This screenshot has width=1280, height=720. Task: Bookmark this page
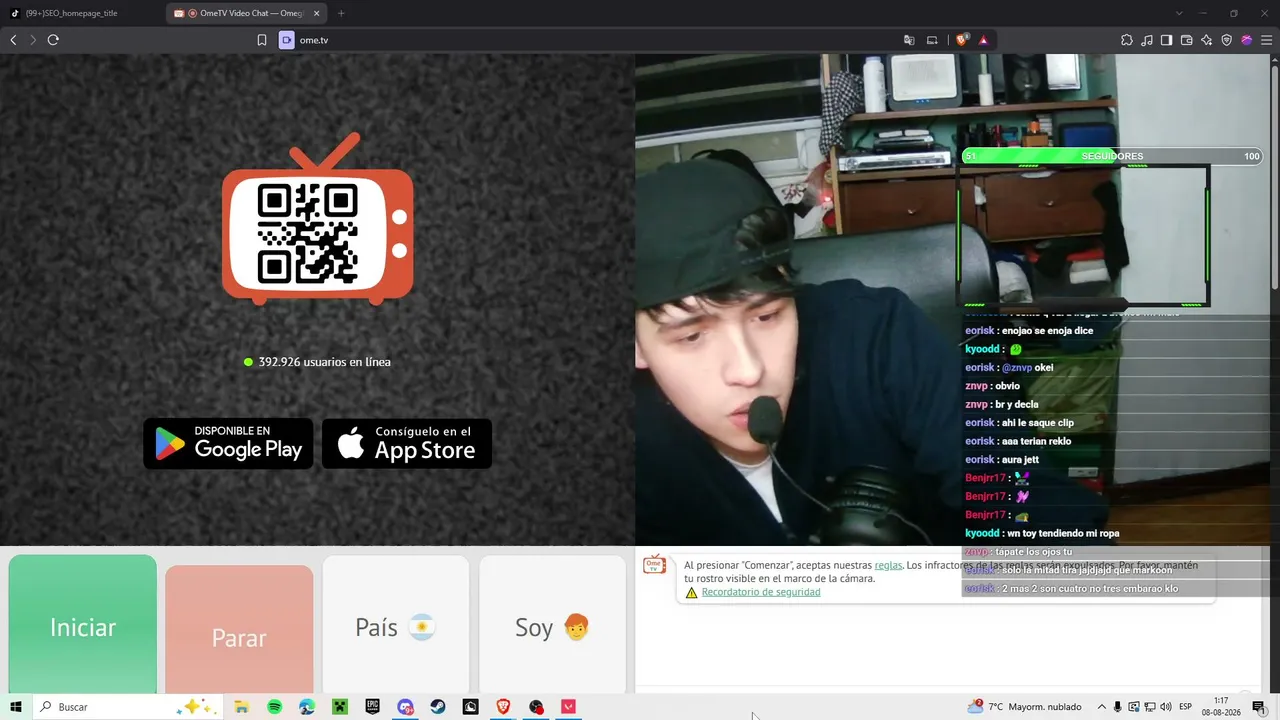[262, 40]
